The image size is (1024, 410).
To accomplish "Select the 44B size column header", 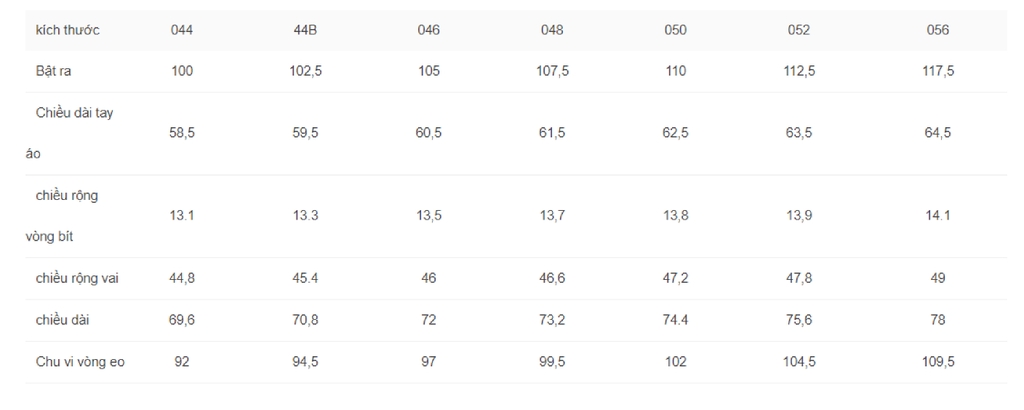I will click(x=305, y=30).
